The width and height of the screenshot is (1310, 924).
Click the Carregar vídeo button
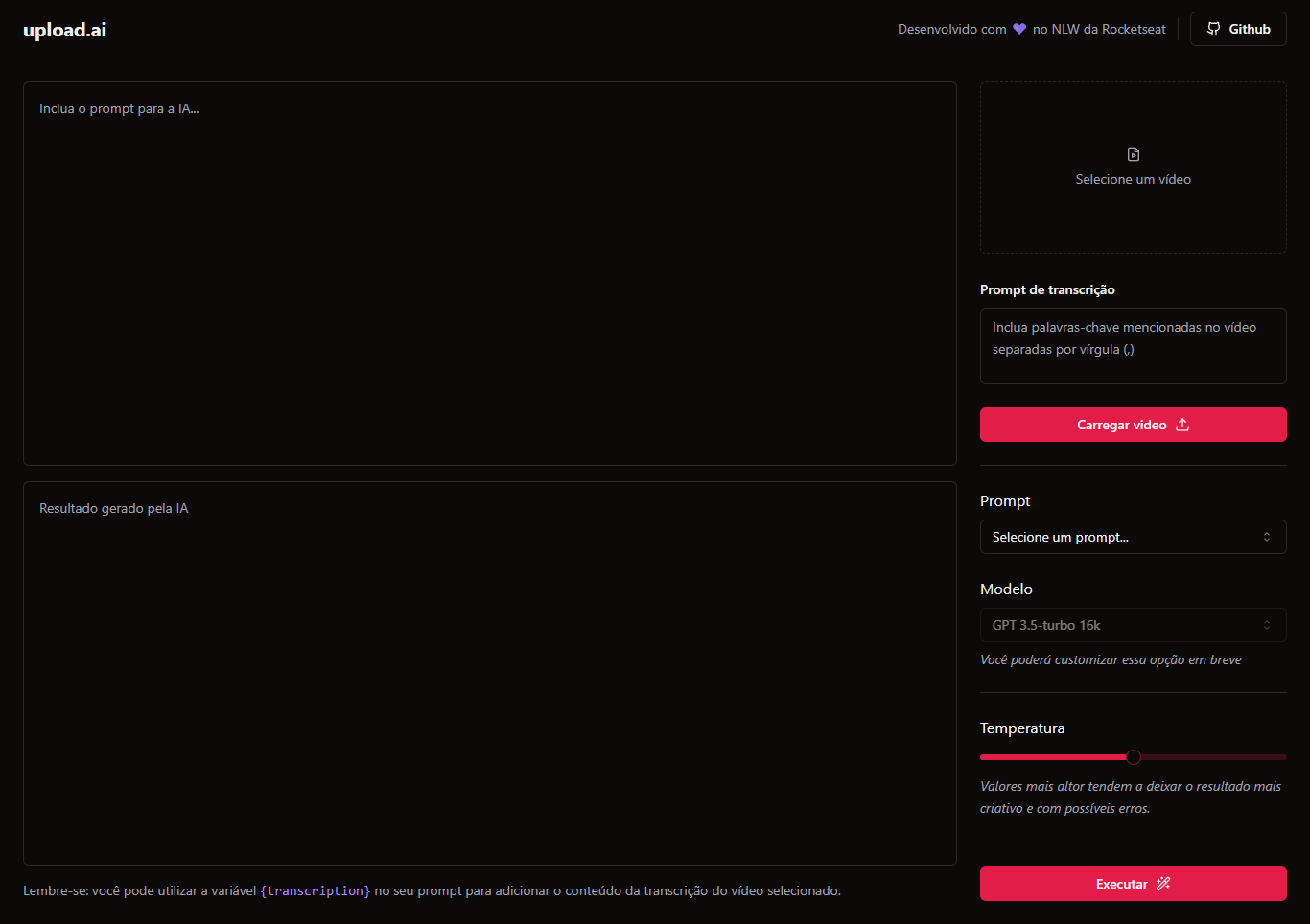(1134, 425)
